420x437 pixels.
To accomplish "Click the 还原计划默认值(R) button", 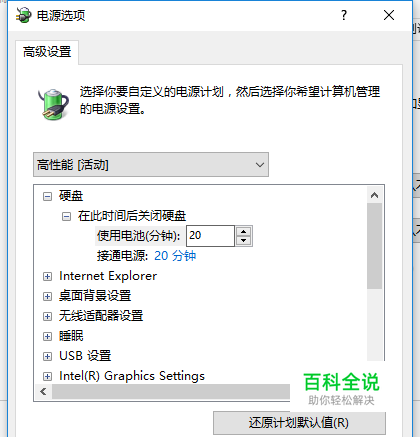I will (299, 423).
